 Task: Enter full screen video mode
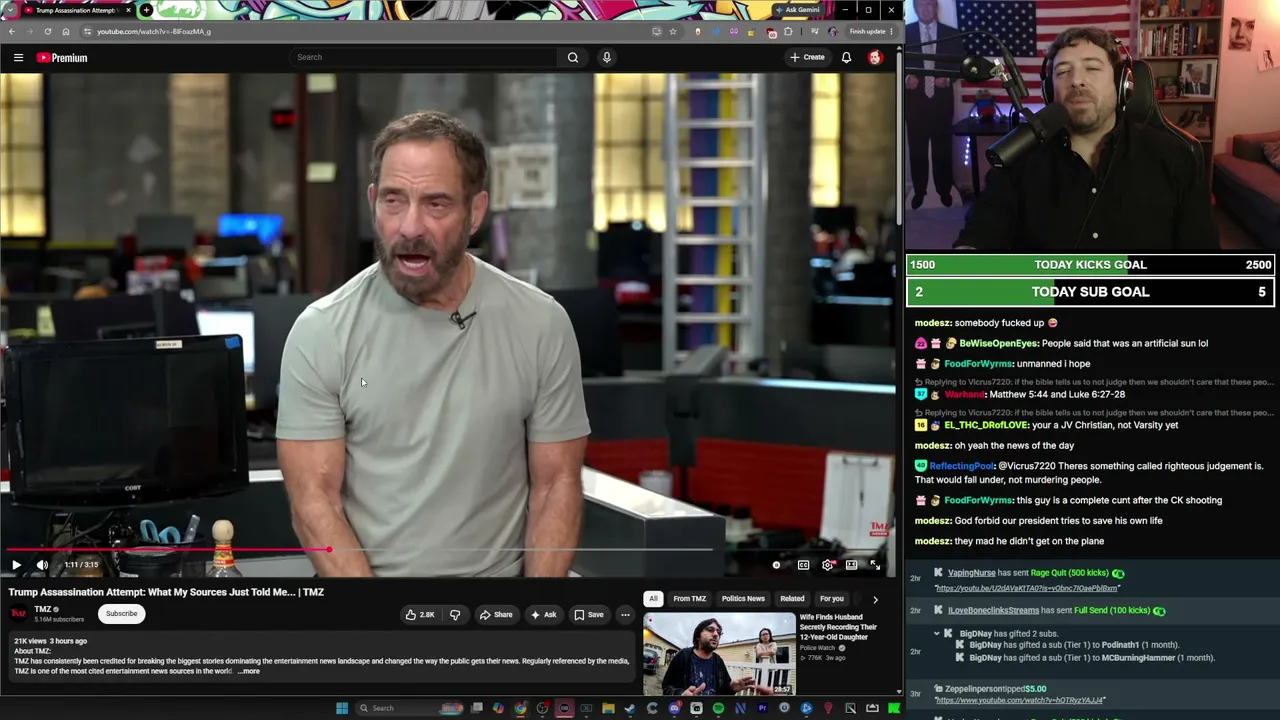875,565
